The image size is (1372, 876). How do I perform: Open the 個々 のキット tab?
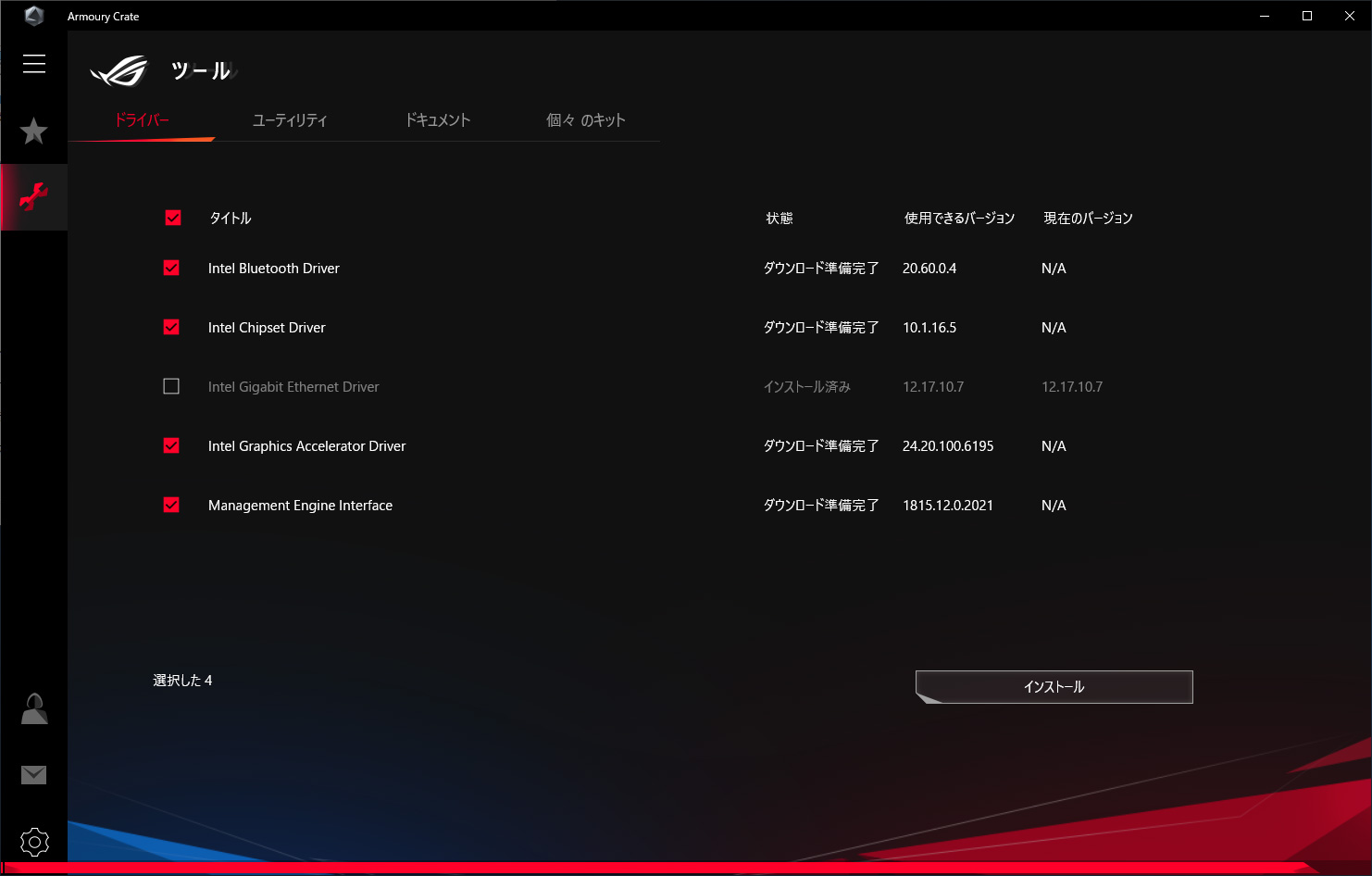[x=586, y=119]
